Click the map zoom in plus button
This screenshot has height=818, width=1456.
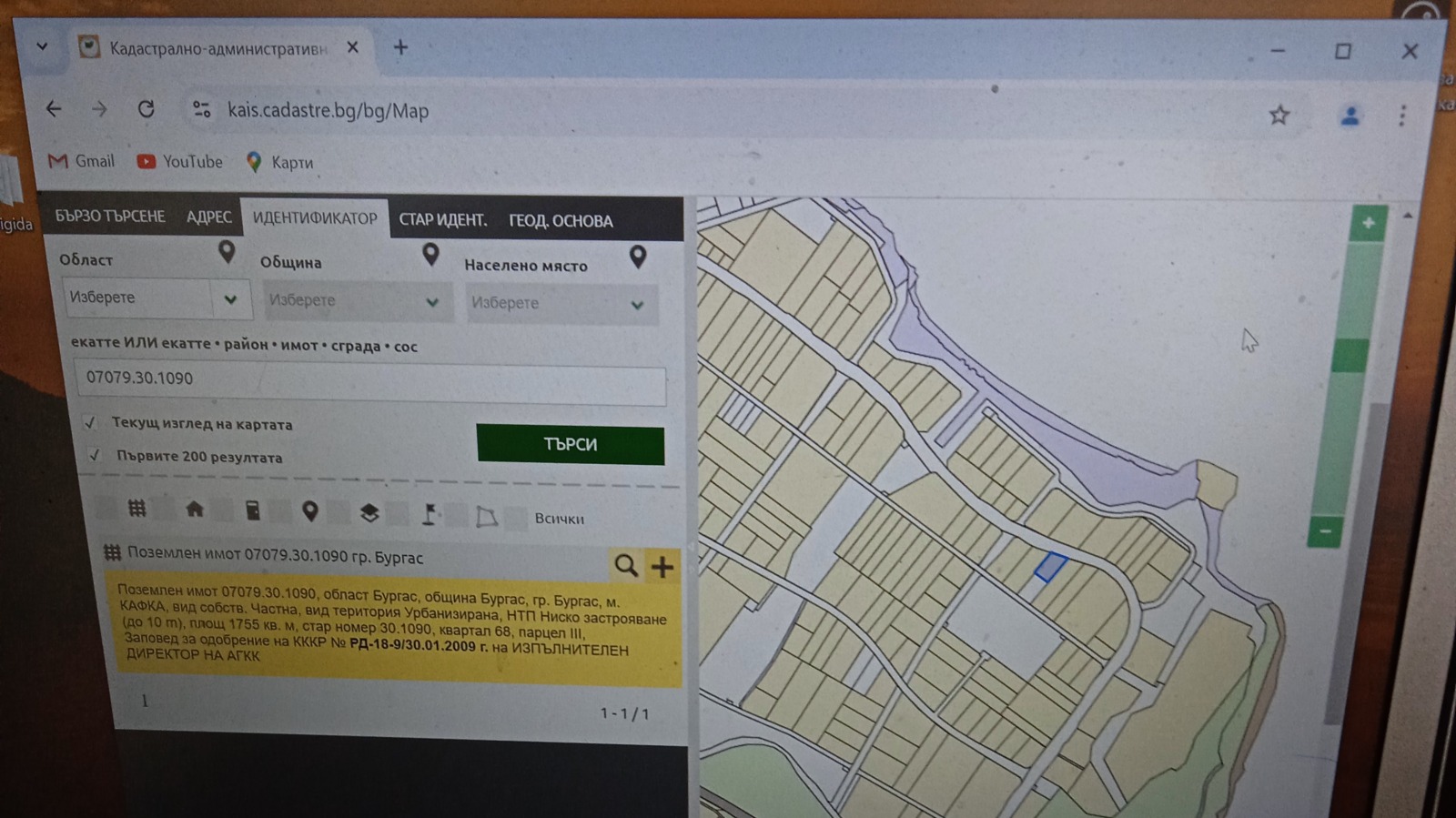pyautogui.click(x=1368, y=223)
